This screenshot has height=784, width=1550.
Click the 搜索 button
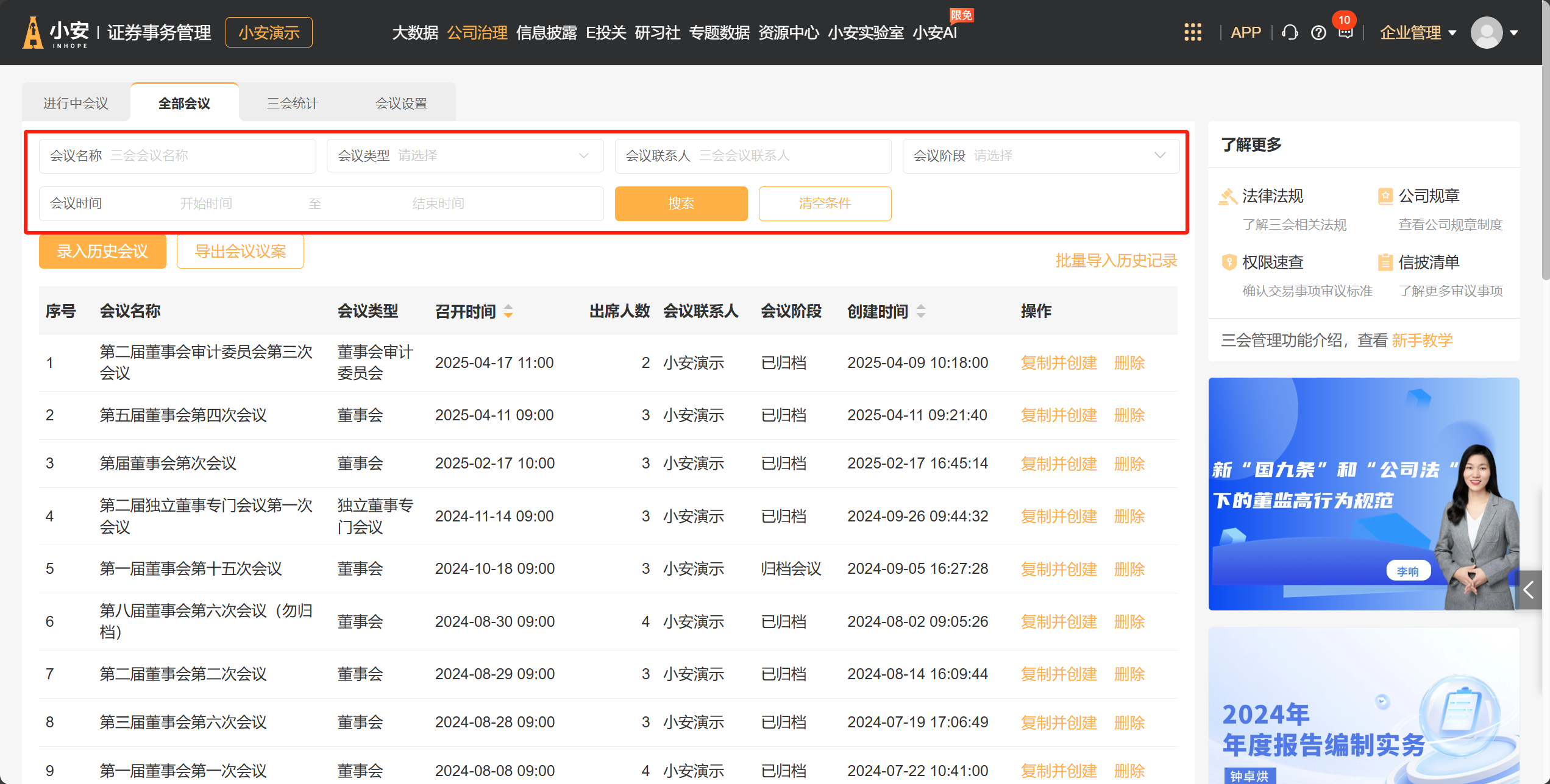click(x=681, y=203)
